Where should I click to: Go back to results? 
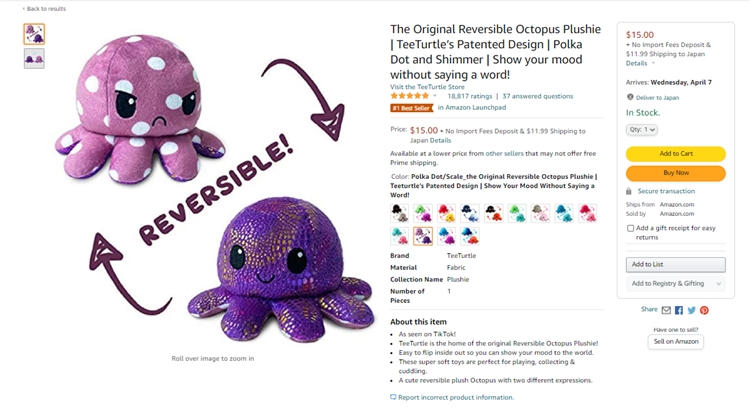pos(44,9)
